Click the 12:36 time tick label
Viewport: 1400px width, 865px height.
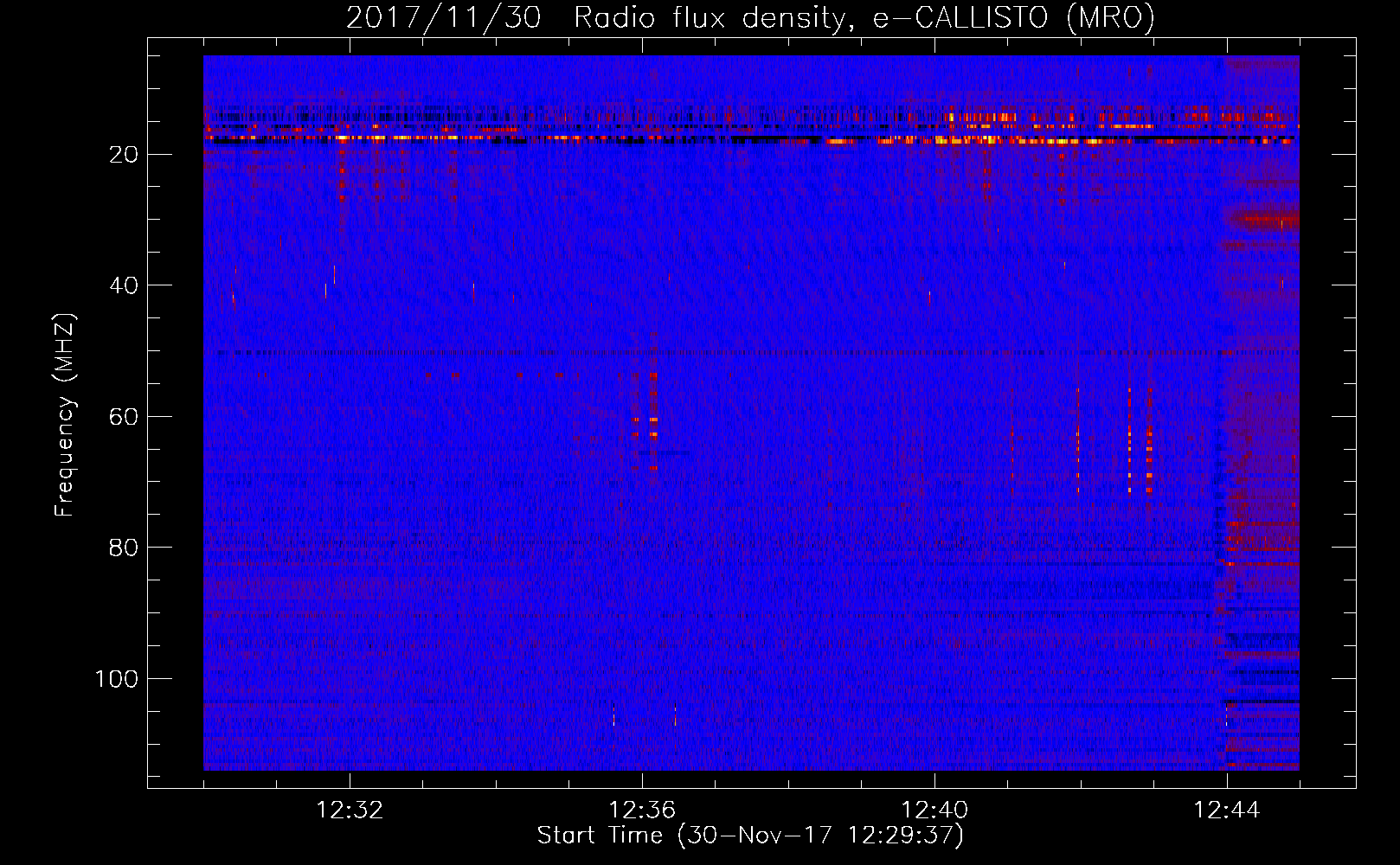pyautogui.click(x=642, y=811)
